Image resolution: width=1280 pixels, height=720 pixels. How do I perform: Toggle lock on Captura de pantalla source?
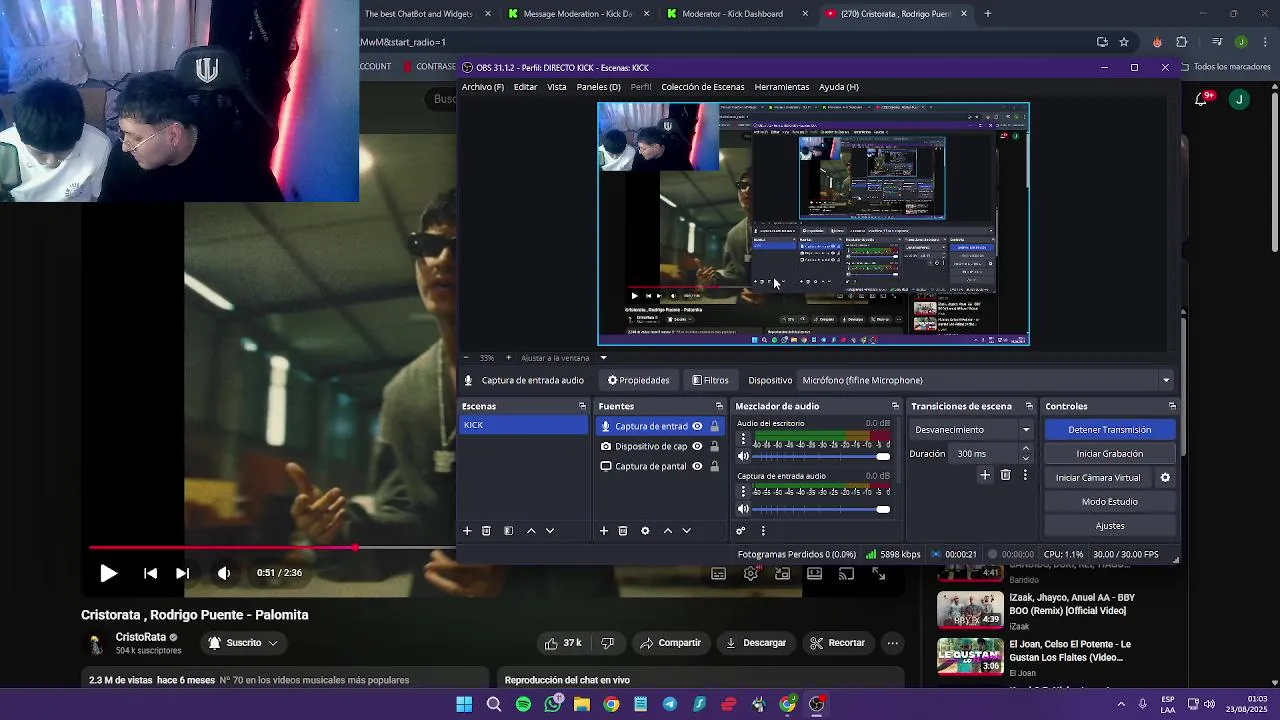point(714,467)
